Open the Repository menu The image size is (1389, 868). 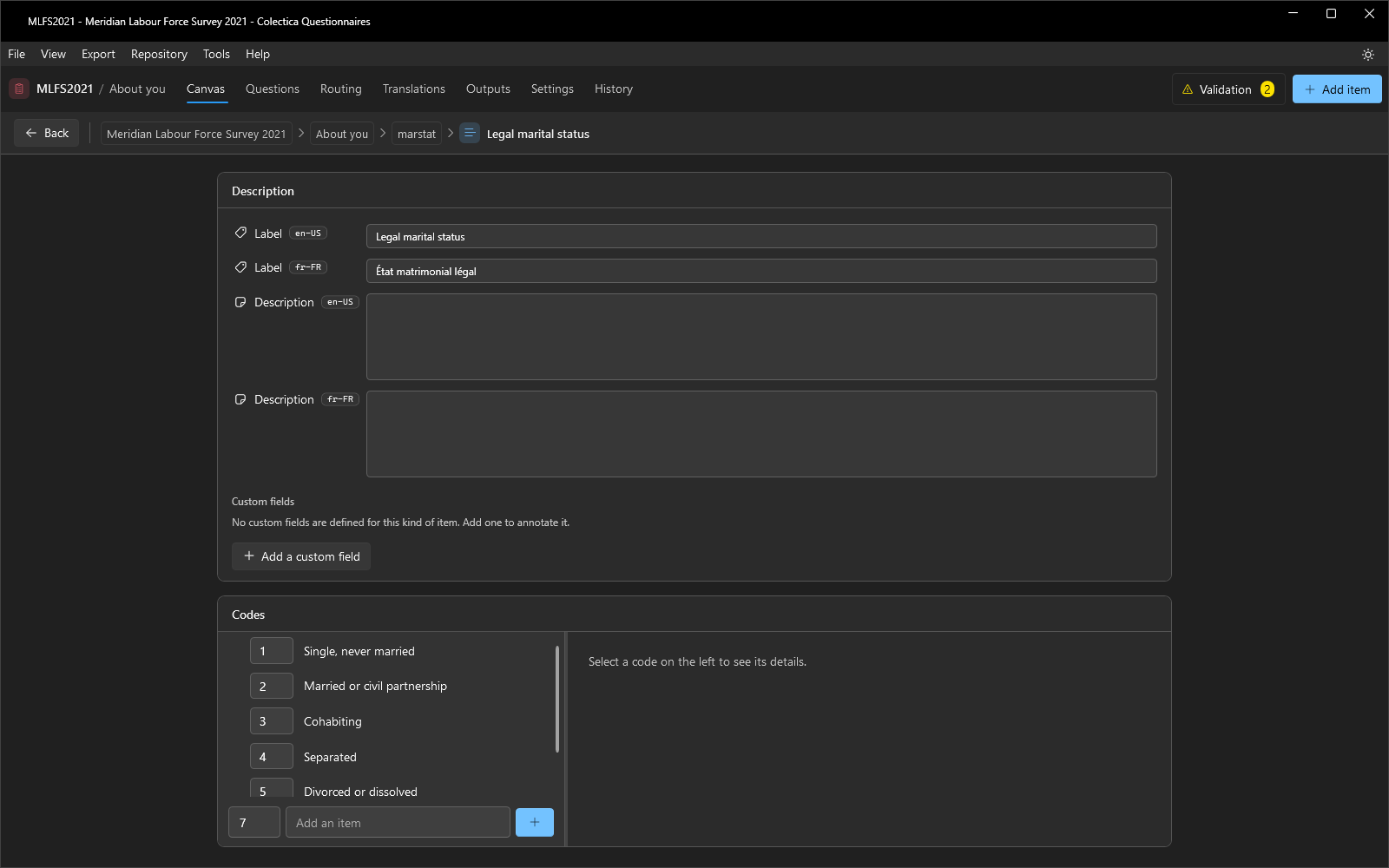(x=159, y=54)
